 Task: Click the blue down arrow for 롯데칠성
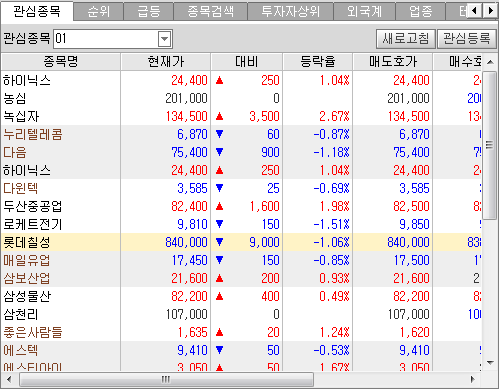(219, 242)
